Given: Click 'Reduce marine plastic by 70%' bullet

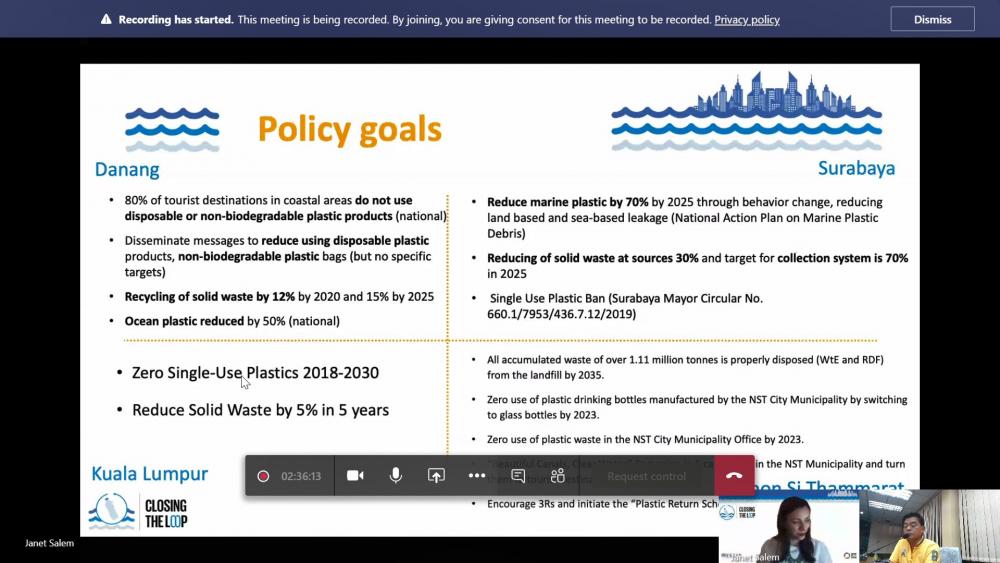Looking at the screenshot, I should pos(685,218).
